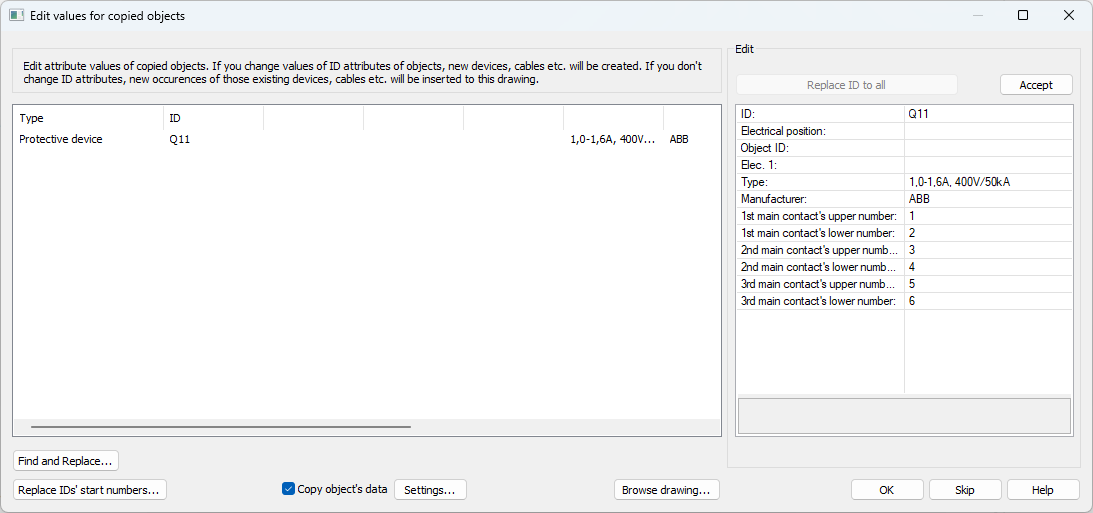Click the Type column header
Viewport: 1093px width, 513px height.
pos(88,118)
